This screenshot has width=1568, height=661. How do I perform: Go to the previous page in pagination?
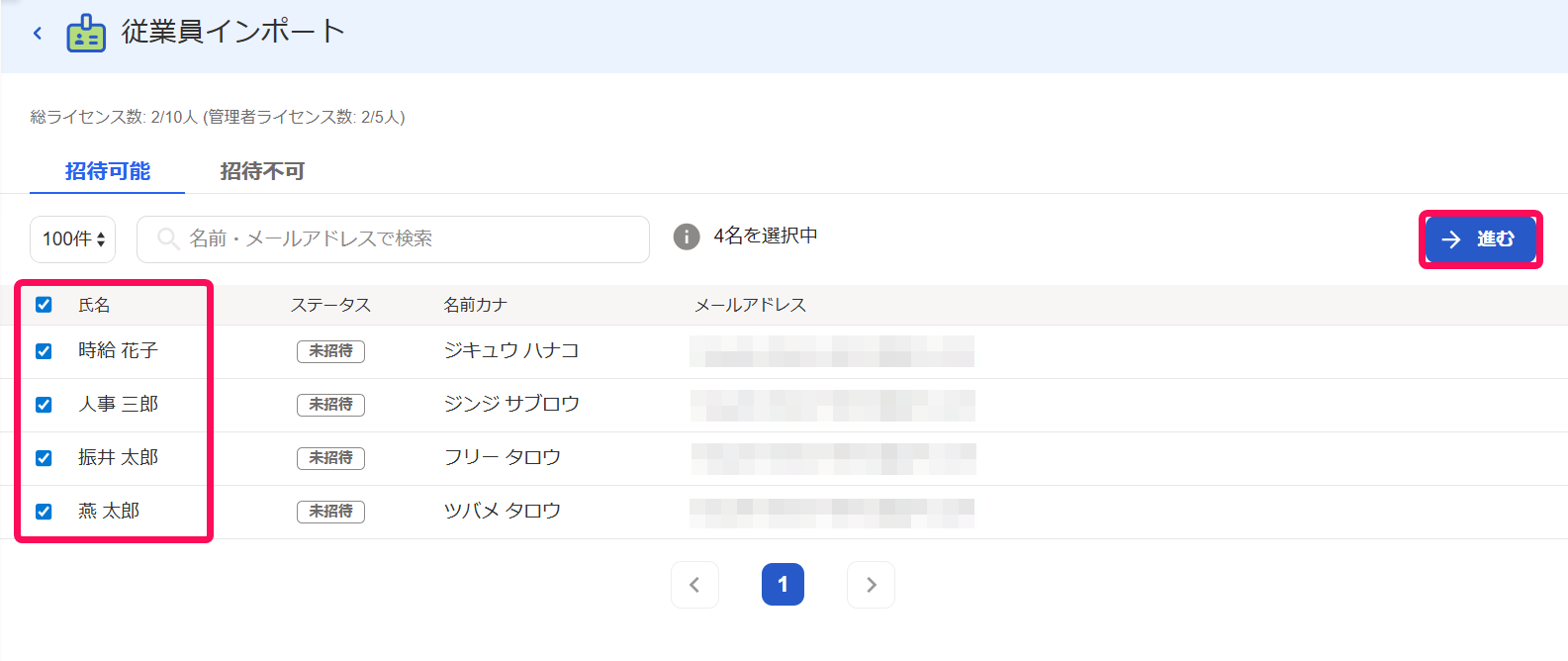tap(694, 585)
